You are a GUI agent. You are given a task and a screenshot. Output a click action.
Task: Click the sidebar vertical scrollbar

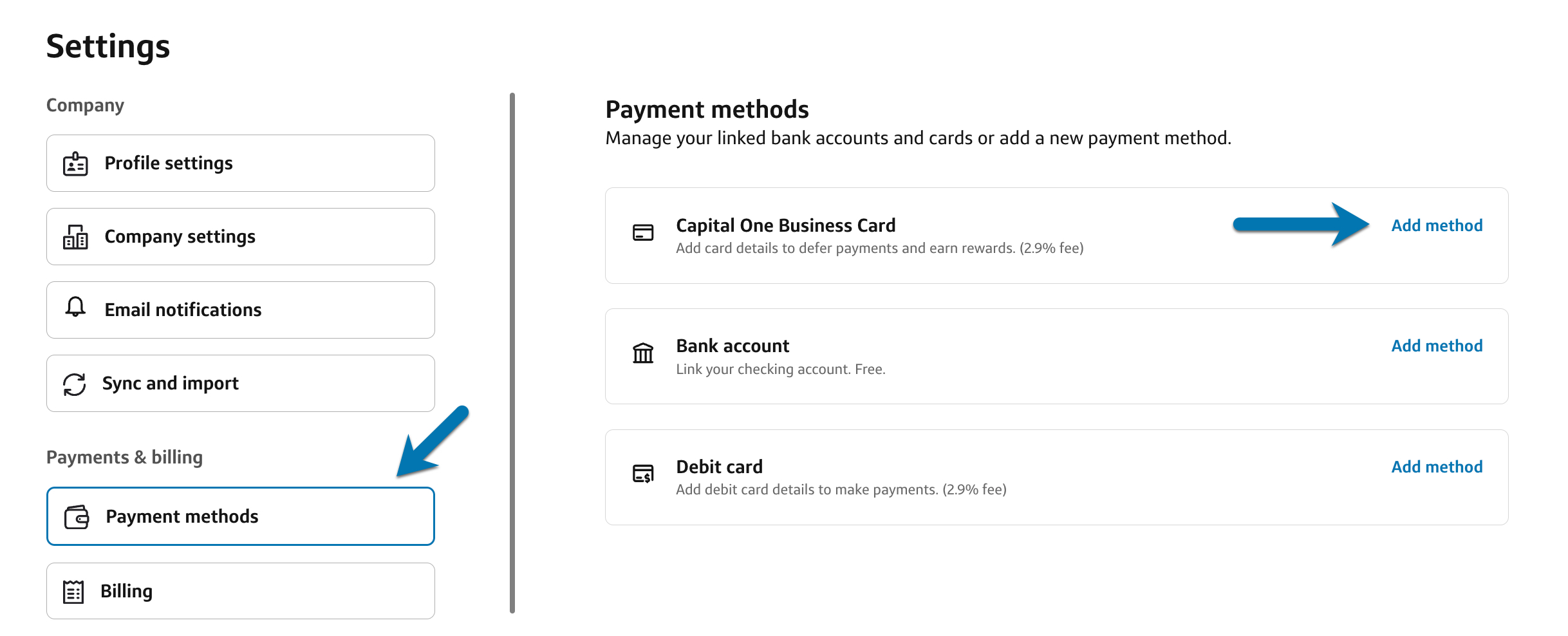pos(512,353)
